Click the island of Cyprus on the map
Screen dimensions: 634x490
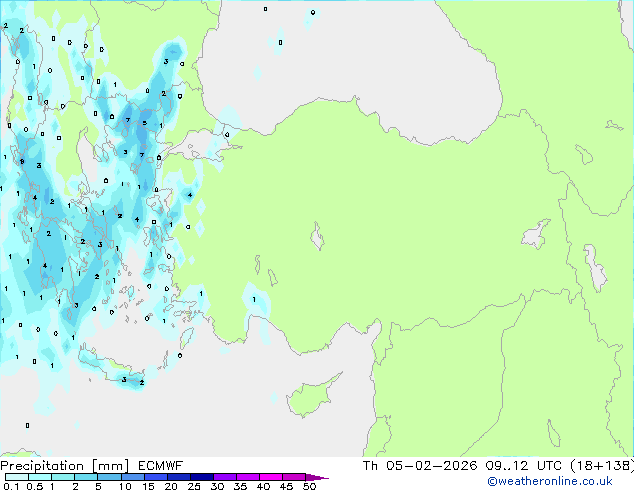click(x=311, y=396)
